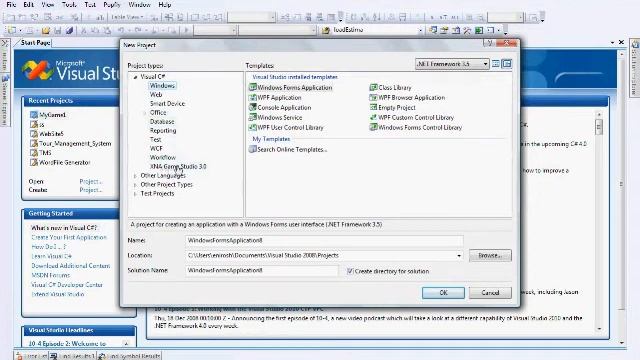This screenshot has width=640, height=360.
Task: Open the View menu
Action: click(48, 4)
